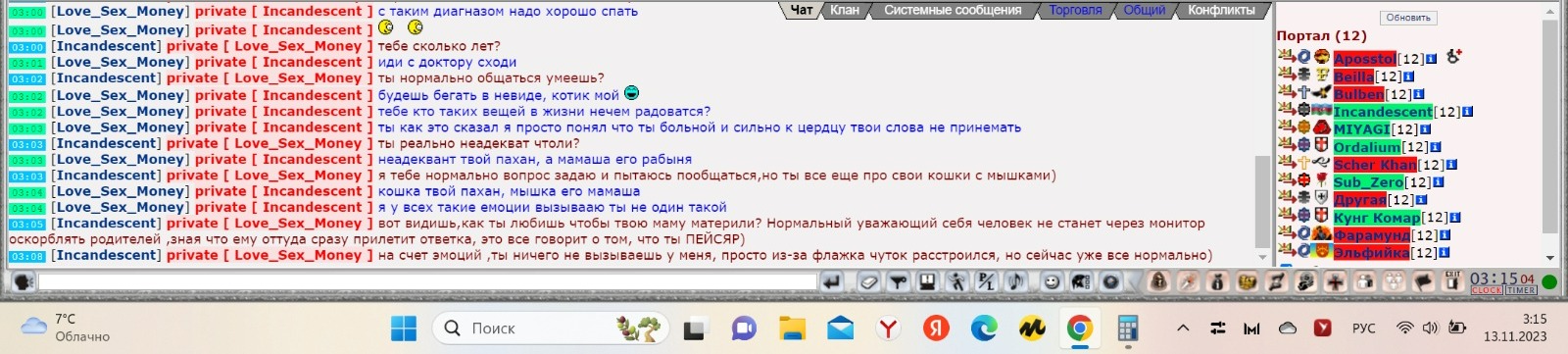Click the armored knight icon
1568x354 pixels.
[1305, 282]
